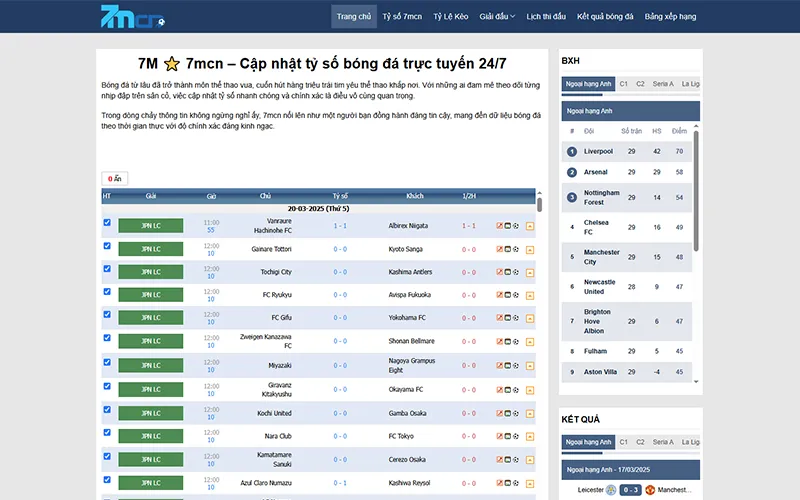Switch to the Serie A tab in BXH

tap(662, 84)
